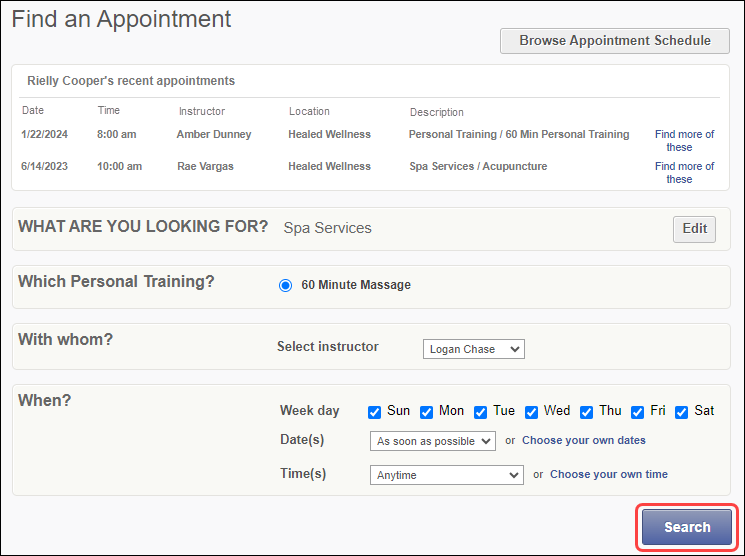Screen dimensions: 745x556
Task: Toggle the Tue weekday checkbox
Action: click(480, 412)
